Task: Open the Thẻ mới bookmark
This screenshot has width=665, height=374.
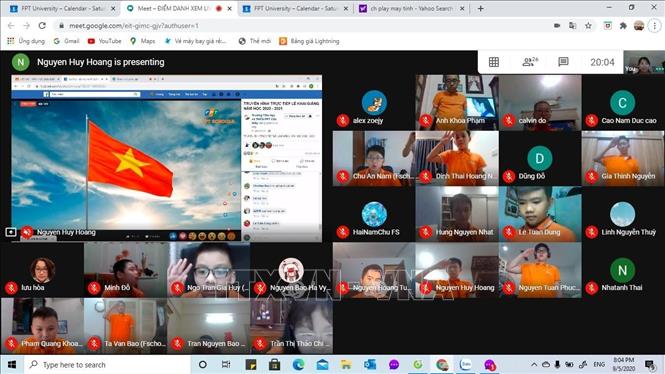Action: click(x=254, y=41)
